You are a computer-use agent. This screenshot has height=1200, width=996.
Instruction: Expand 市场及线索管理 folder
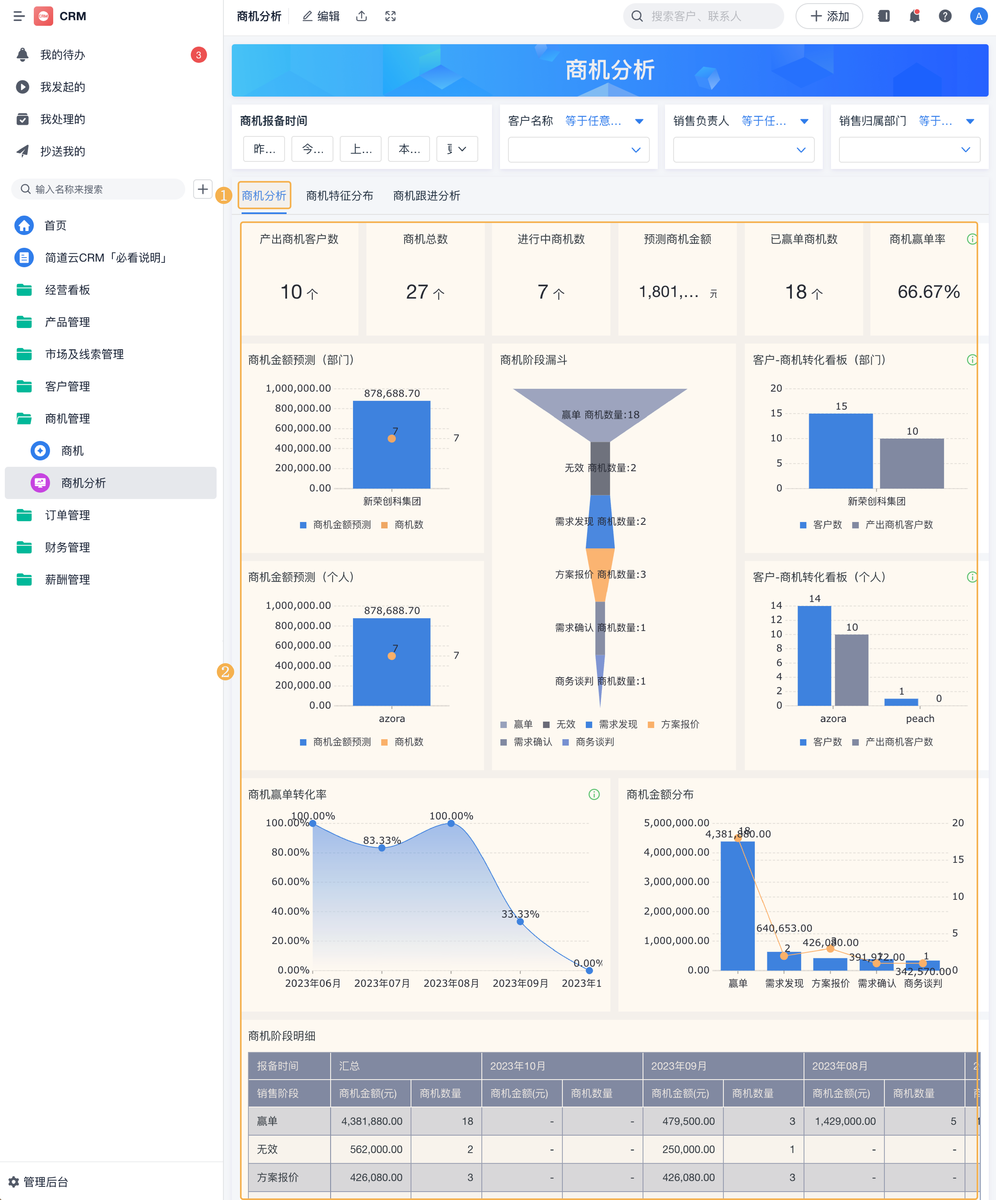click(110, 354)
